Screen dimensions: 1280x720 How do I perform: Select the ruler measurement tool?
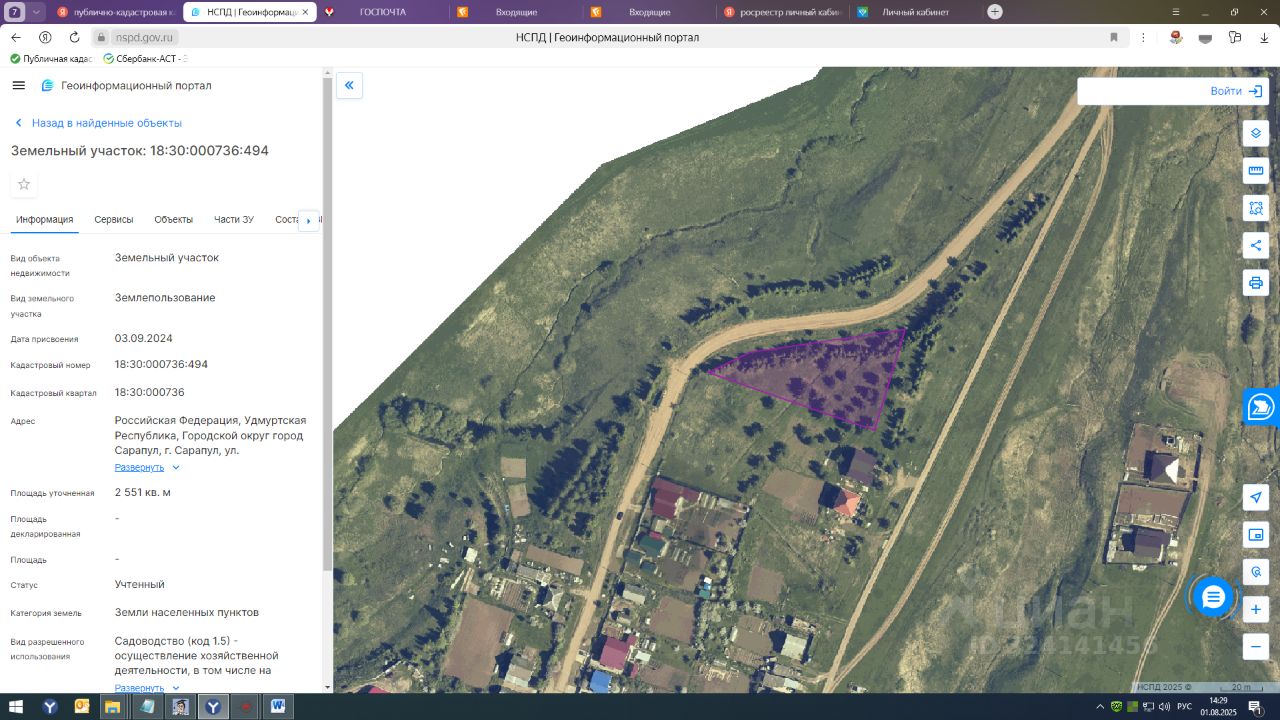(x=1256, y=171)
